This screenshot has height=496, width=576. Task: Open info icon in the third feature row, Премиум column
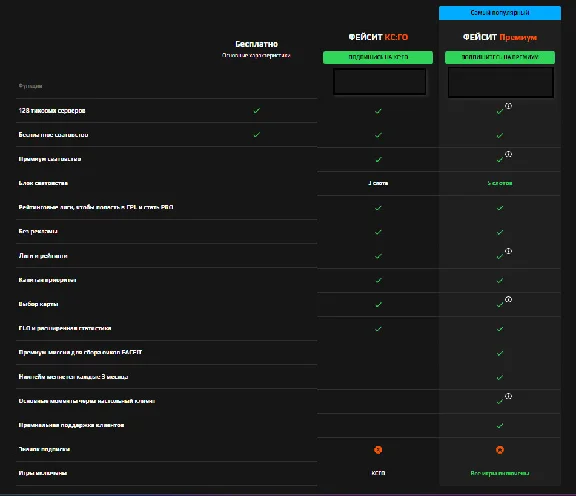pos(508,154)
